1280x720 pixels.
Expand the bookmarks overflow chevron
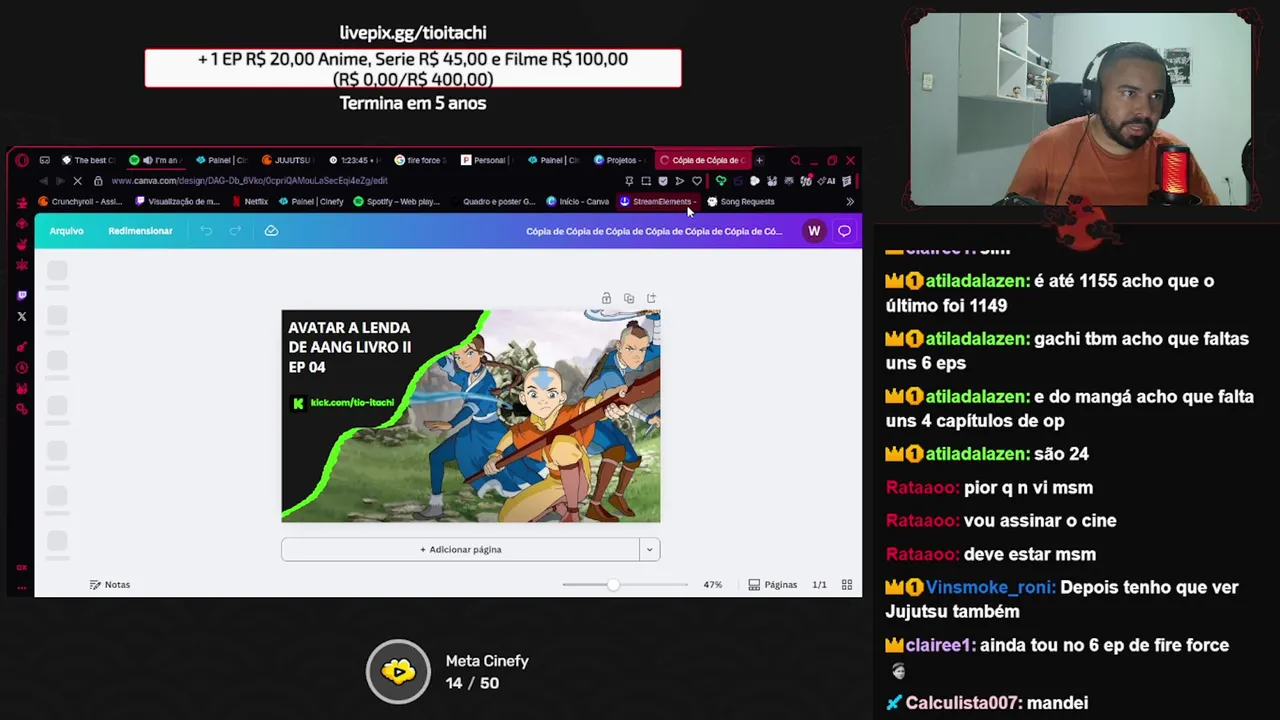click(x=850, y=201)
